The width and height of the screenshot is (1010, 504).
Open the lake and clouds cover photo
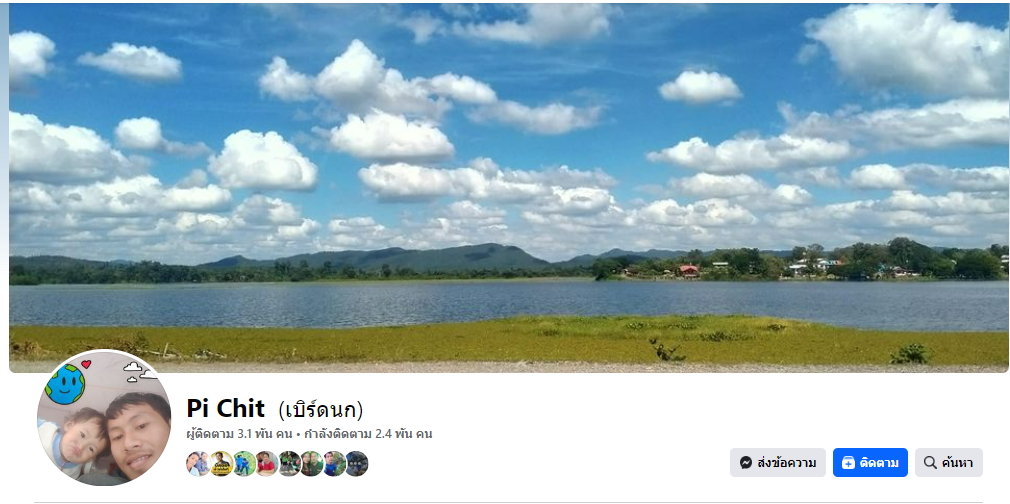pos(509,188)
